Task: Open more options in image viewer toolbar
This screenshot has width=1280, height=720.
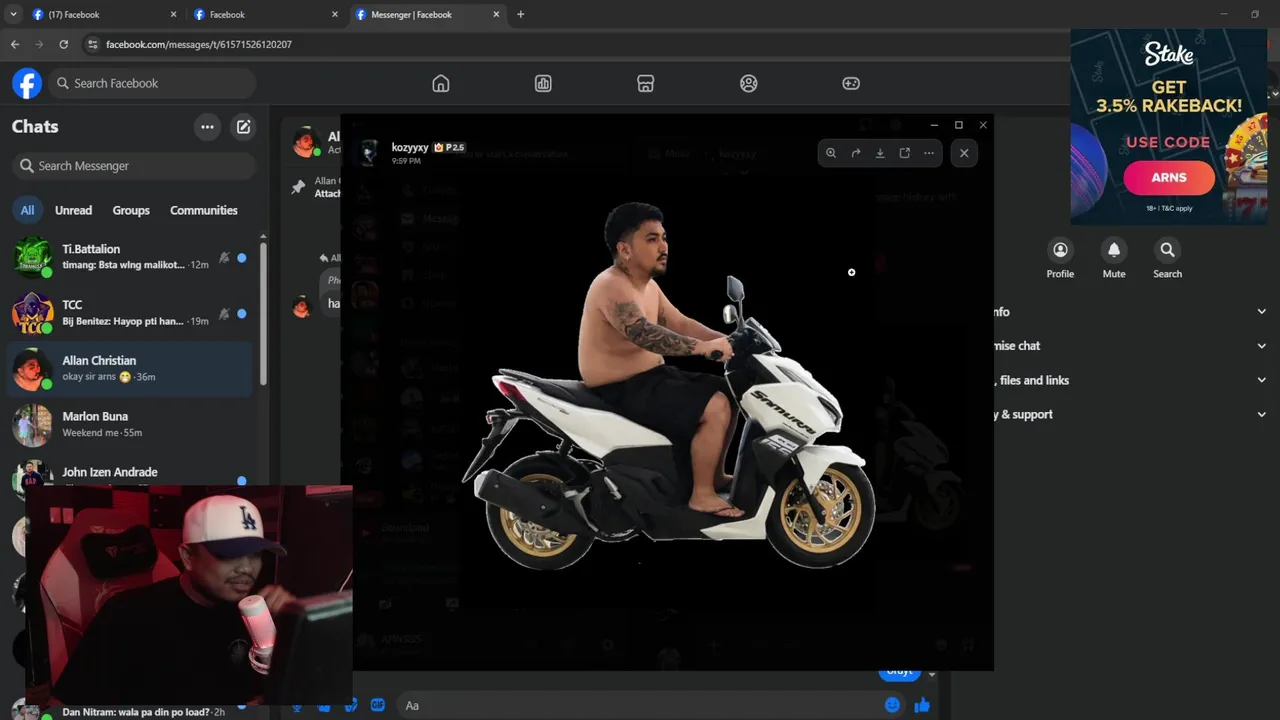Action: pos(929,153)
